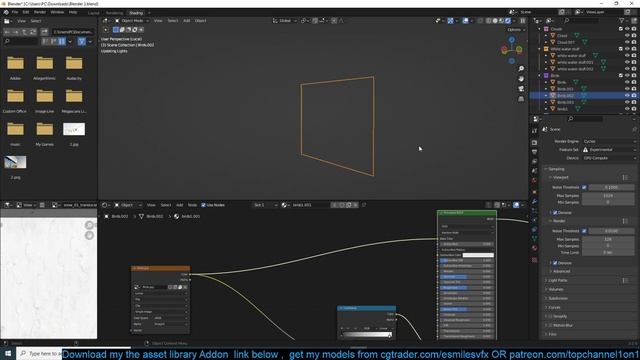The height and width of the screenshot is (360, 640).
Task: Click the proportional editing icon in viewport header
Action: click(334, 20)
